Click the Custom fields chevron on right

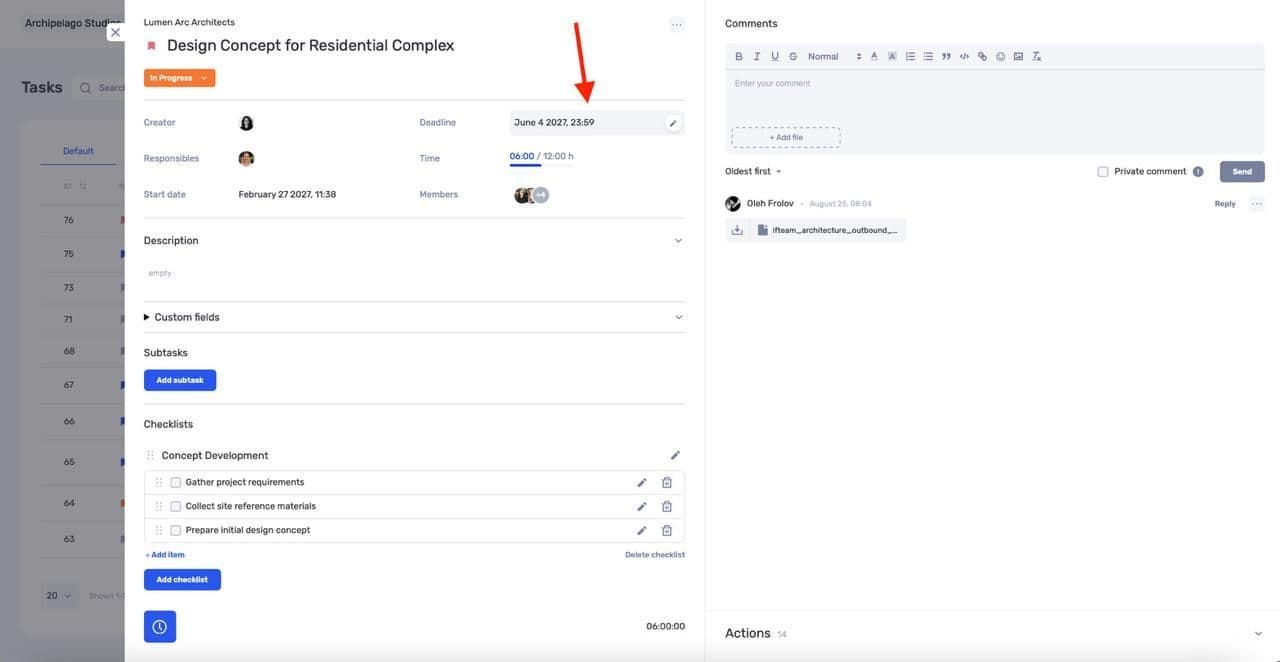coord(678,317)
